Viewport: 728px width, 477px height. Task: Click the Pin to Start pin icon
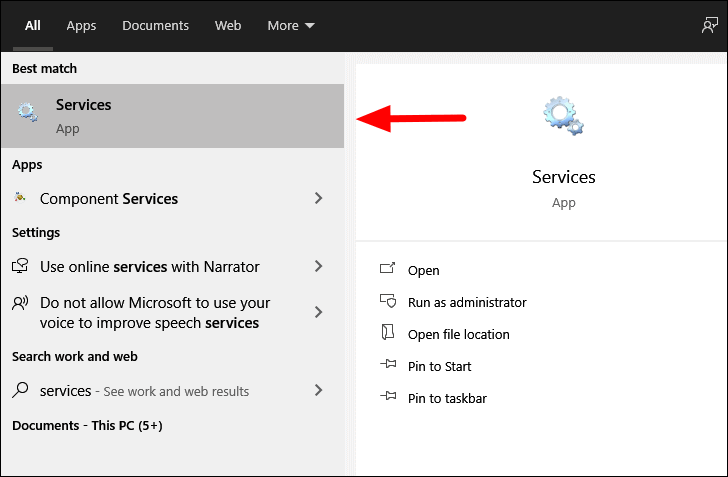[x=388, y=364]
